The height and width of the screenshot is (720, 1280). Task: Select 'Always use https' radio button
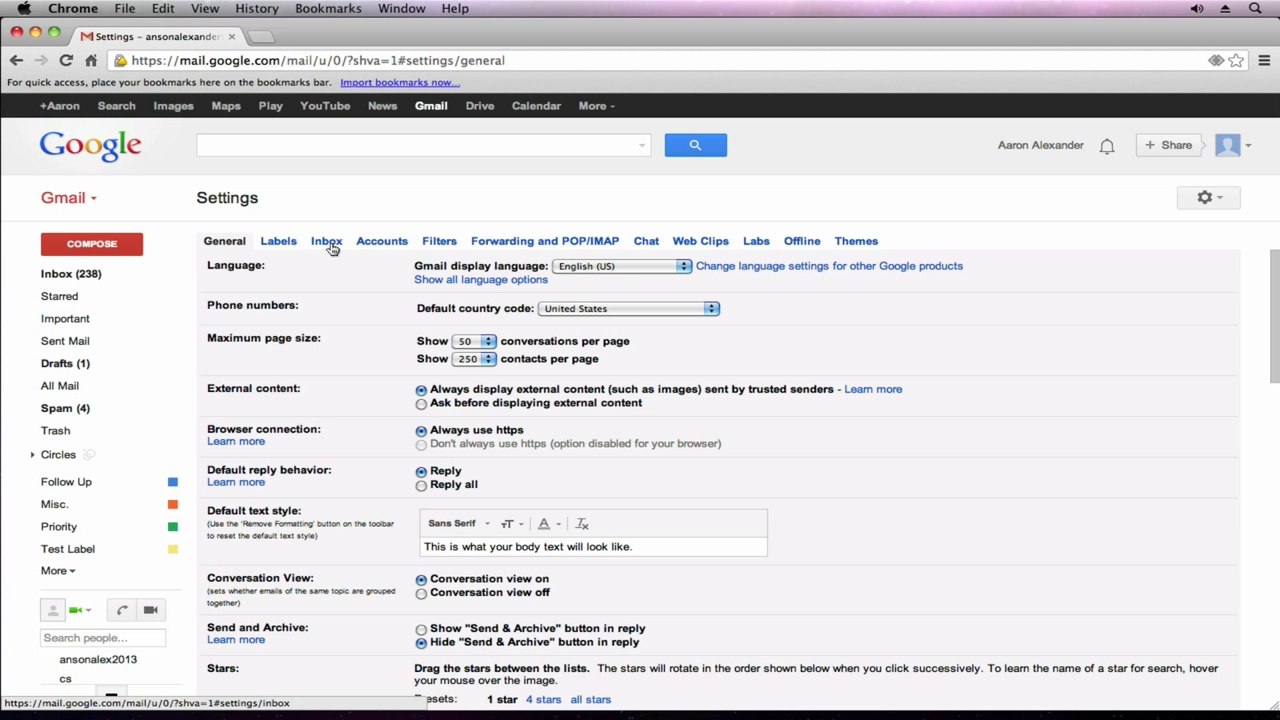point(421,431)
